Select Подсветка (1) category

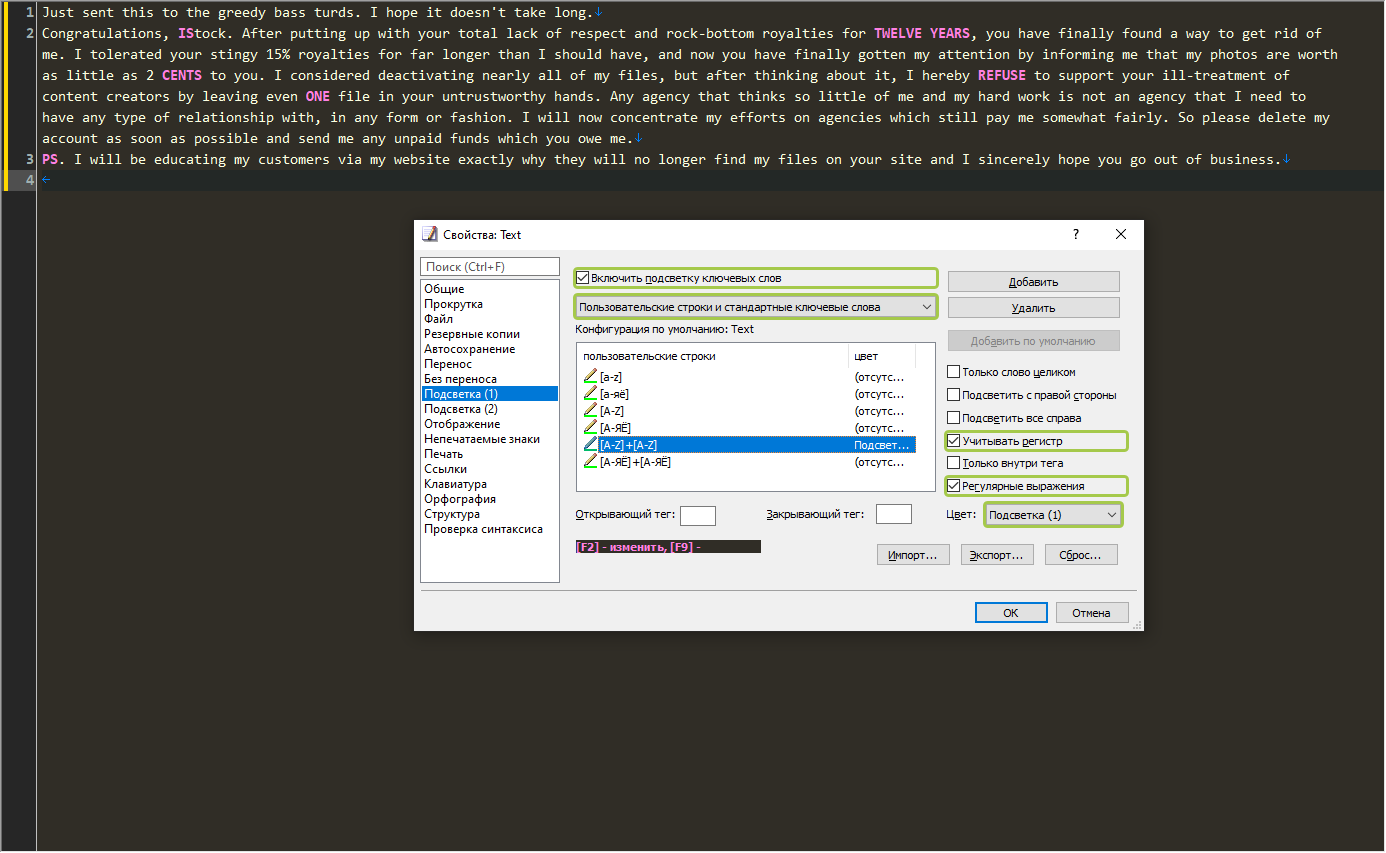(x=489, y=394)
